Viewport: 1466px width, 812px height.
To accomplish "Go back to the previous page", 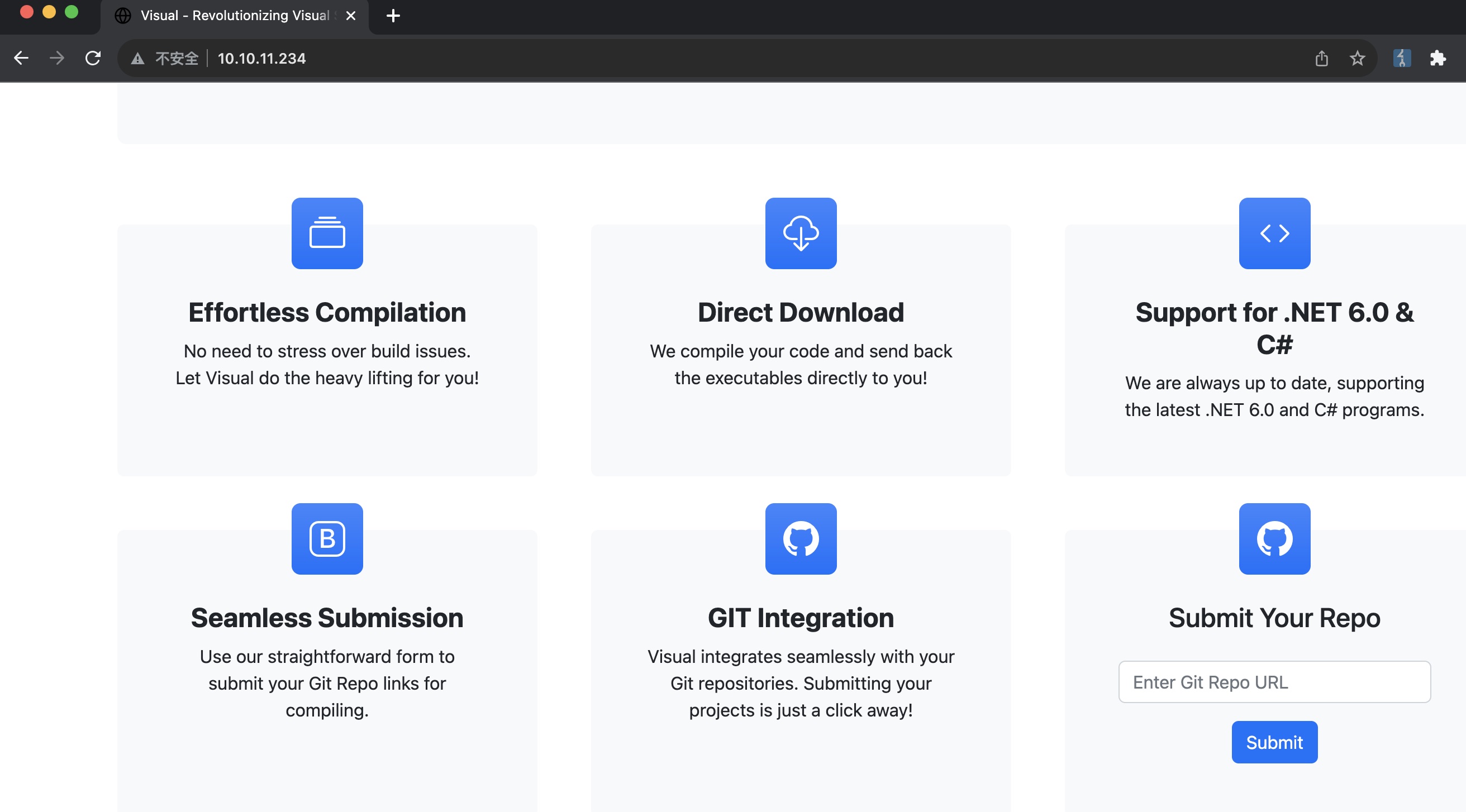I will click(x=21, y=58).
